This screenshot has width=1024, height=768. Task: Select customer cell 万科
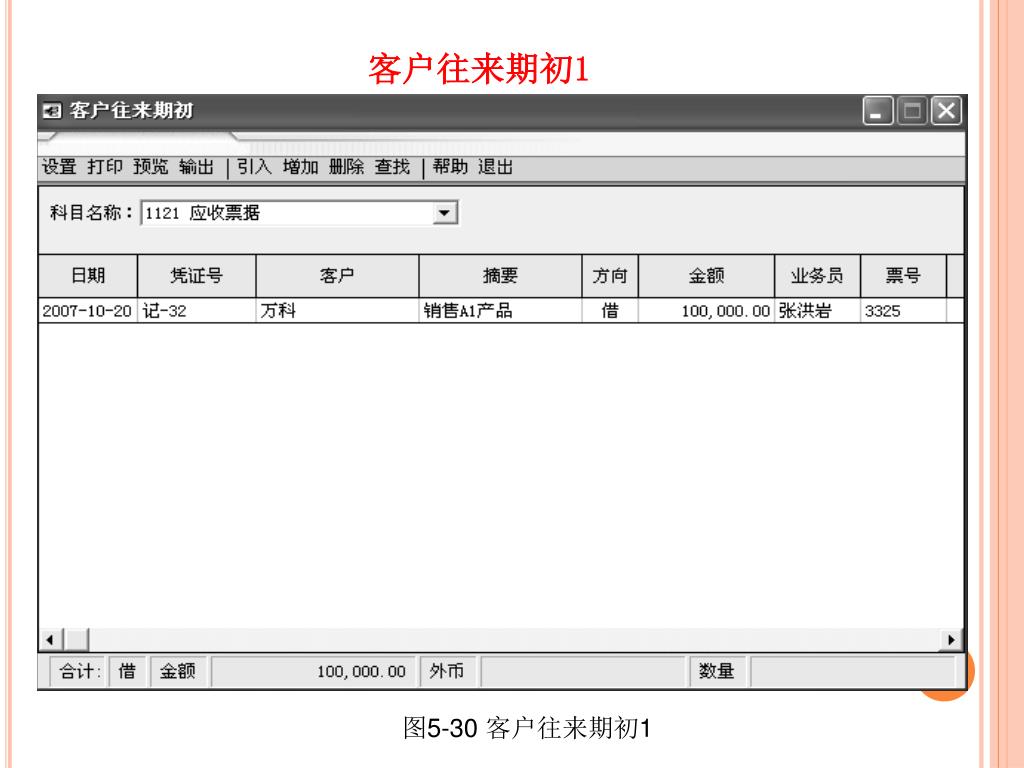[x=337, y=310]
